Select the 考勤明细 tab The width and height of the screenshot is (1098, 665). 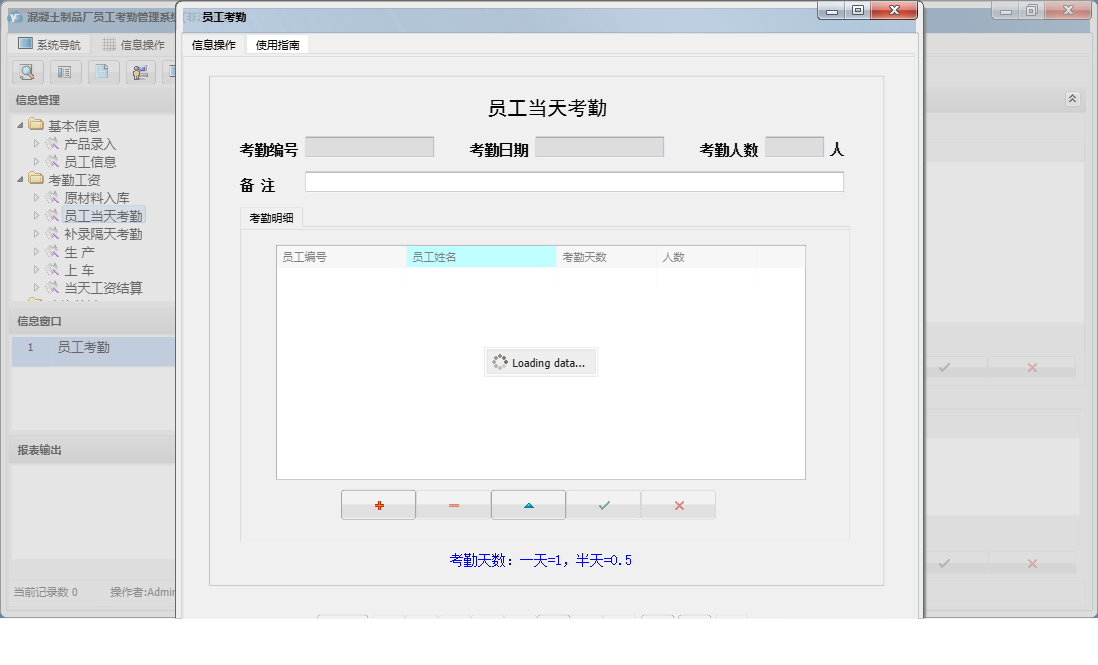[272, 217]
